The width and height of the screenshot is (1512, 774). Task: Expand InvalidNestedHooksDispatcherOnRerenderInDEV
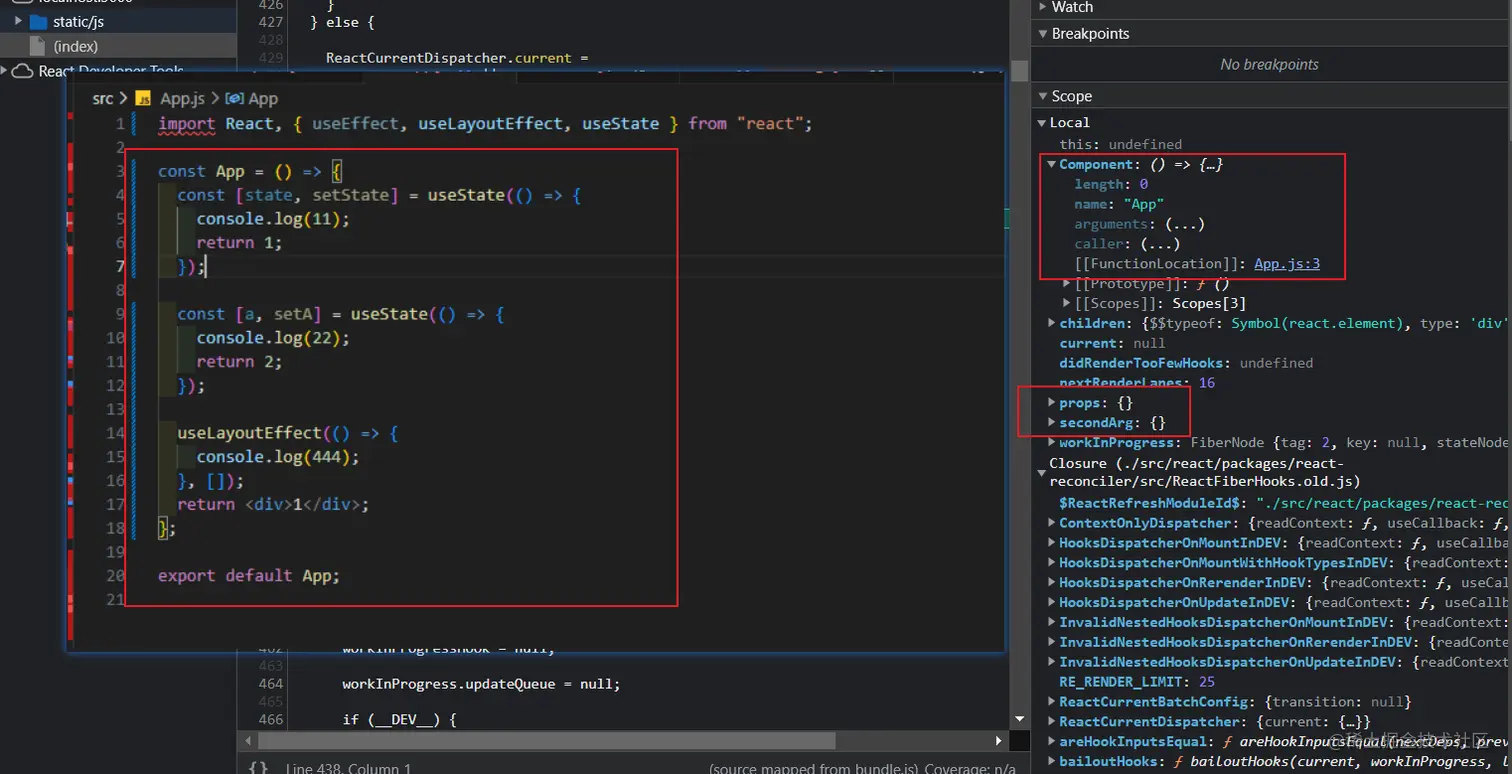pos(1051,642)
